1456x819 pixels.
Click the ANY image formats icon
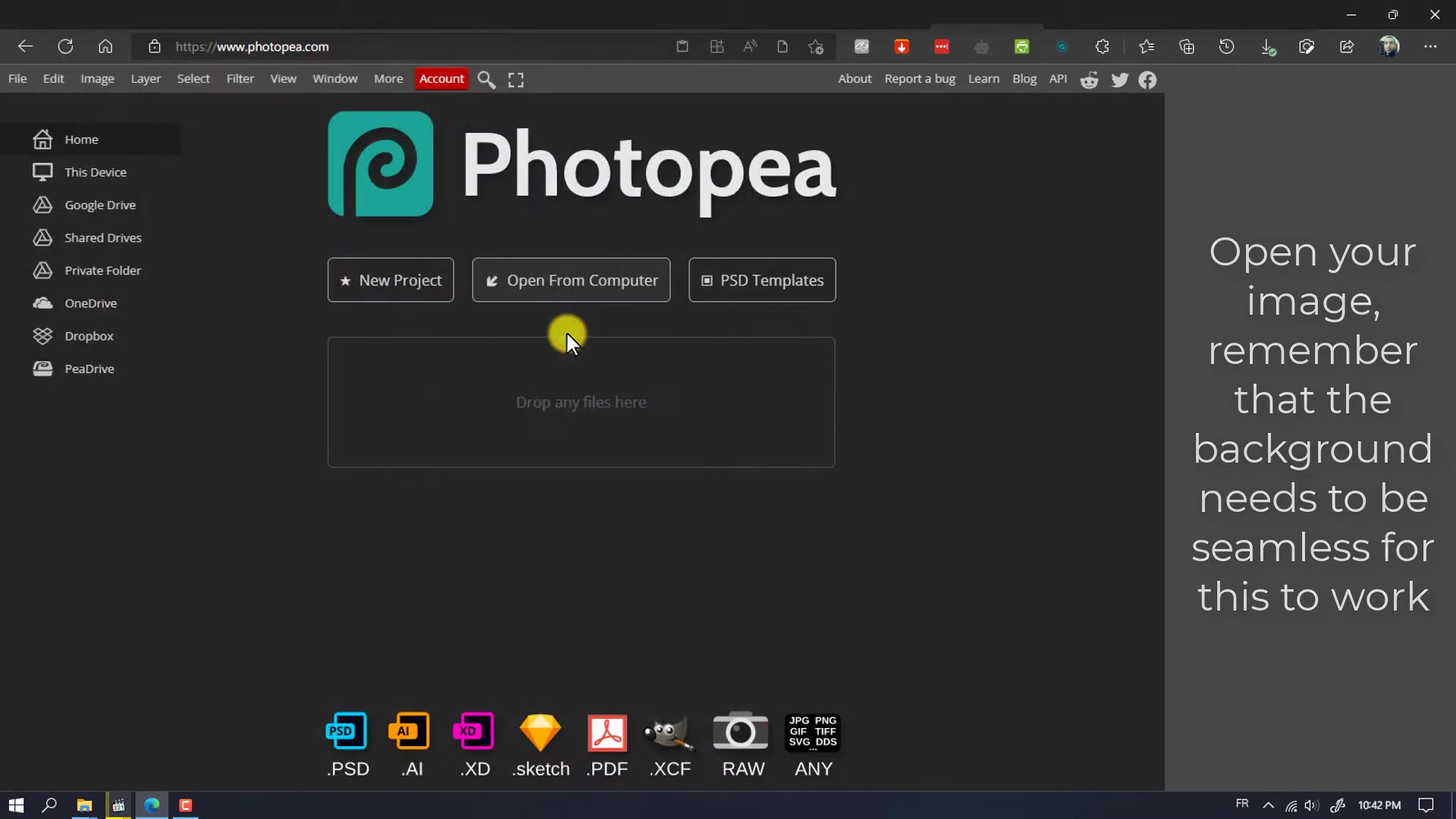[x=812, y=733]
